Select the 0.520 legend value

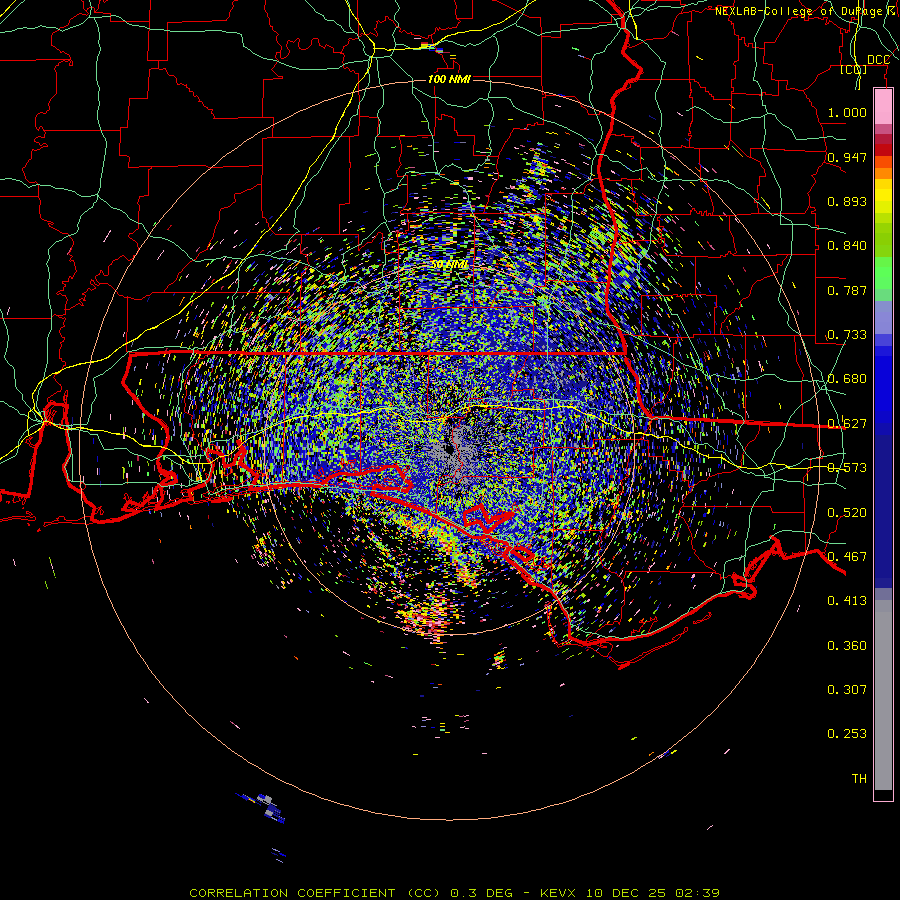(847, 513)
